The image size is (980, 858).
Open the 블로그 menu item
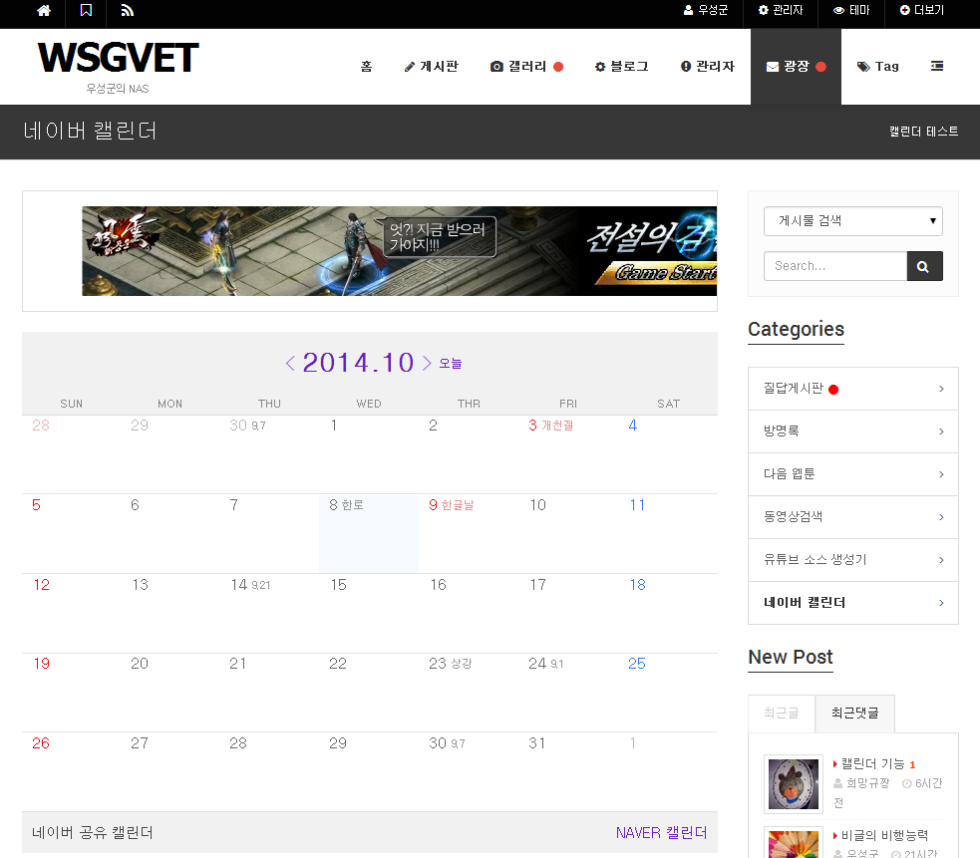click(621, 67)
